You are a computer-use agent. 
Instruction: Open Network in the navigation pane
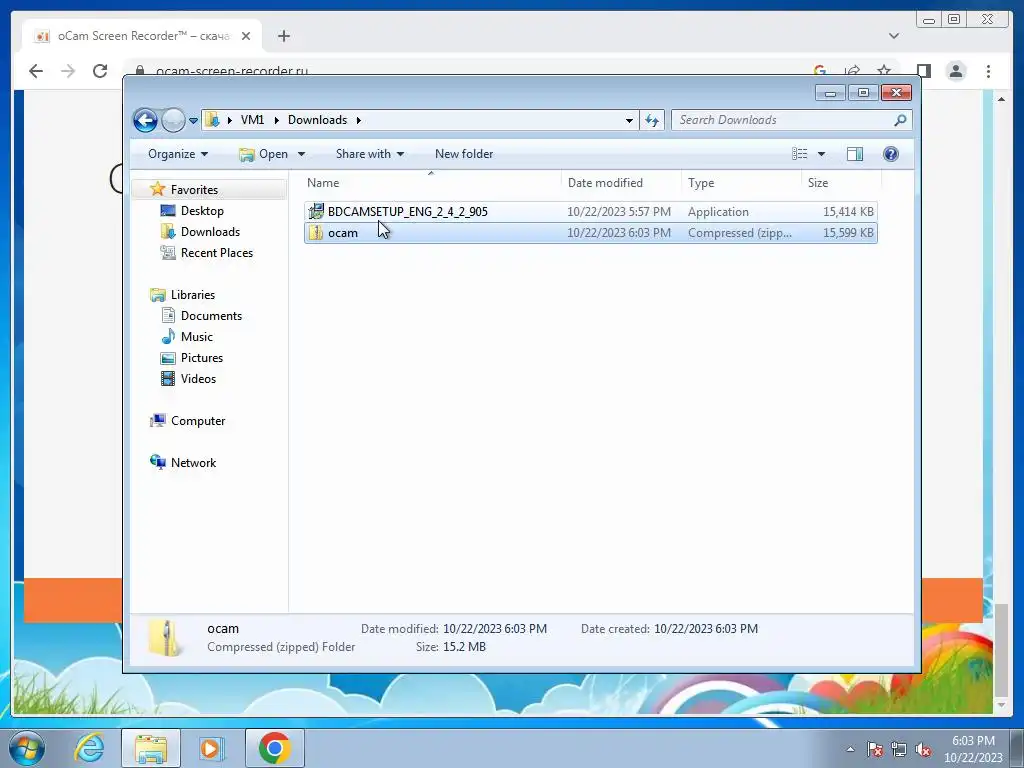[x=193, y=463]
